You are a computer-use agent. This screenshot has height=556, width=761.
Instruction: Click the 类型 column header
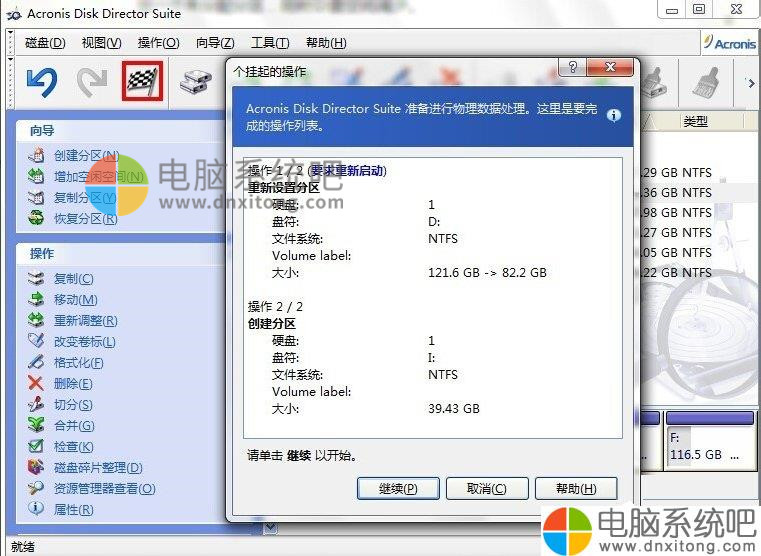coord(695,121)
